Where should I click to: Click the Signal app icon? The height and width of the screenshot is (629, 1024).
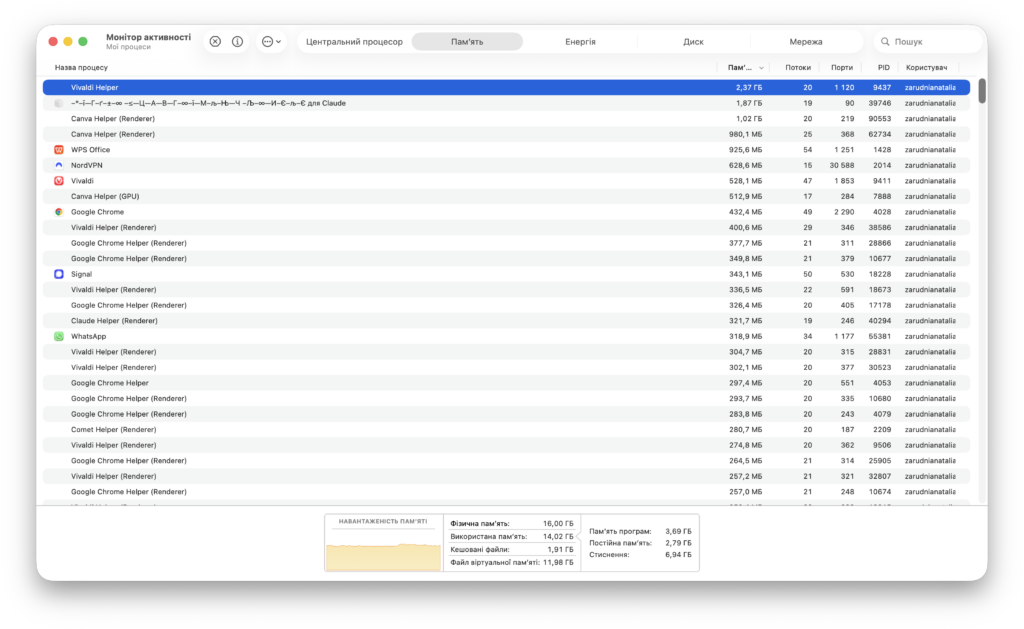click(59, 274)
